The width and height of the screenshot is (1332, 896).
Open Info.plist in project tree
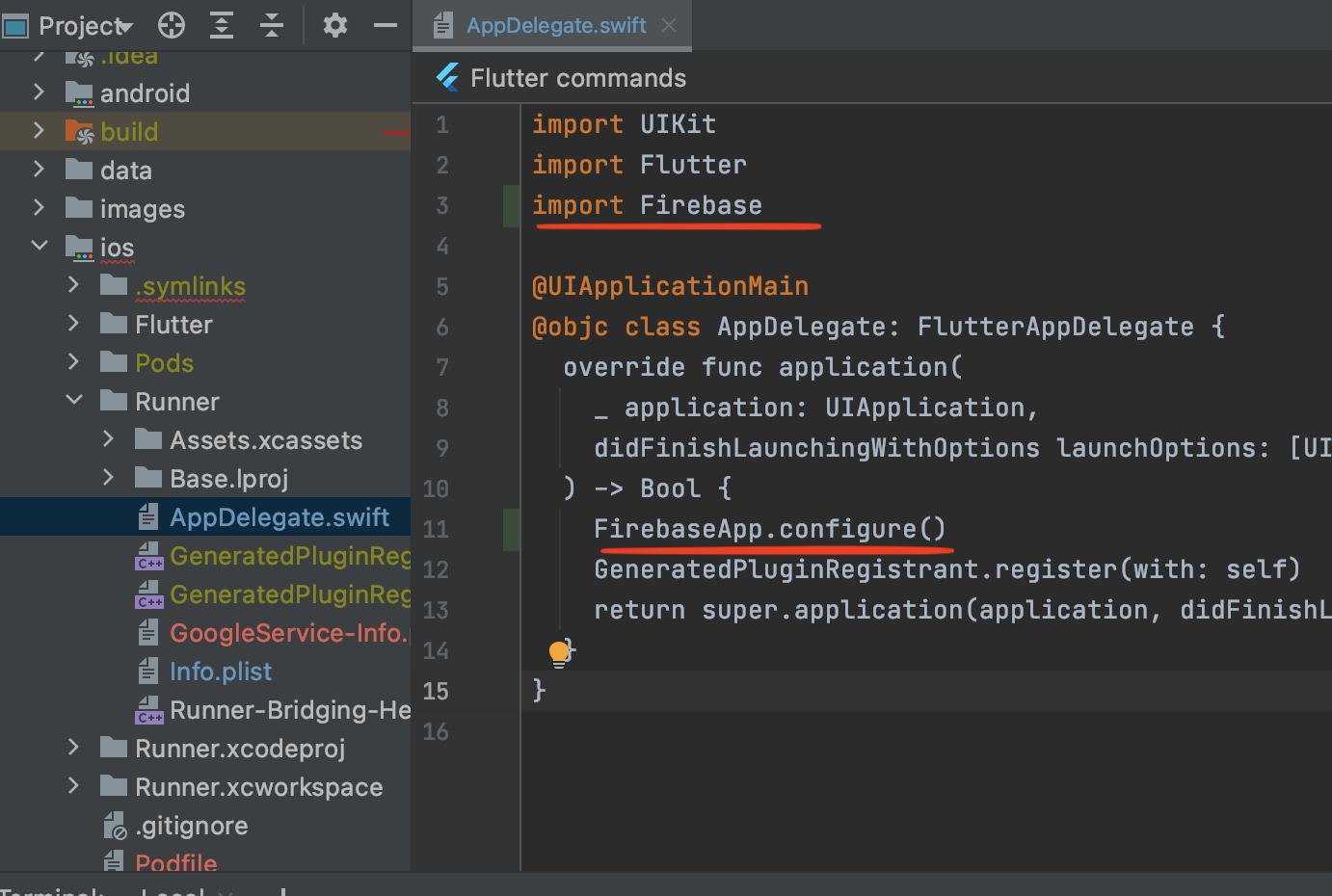[x=221, y=672]
